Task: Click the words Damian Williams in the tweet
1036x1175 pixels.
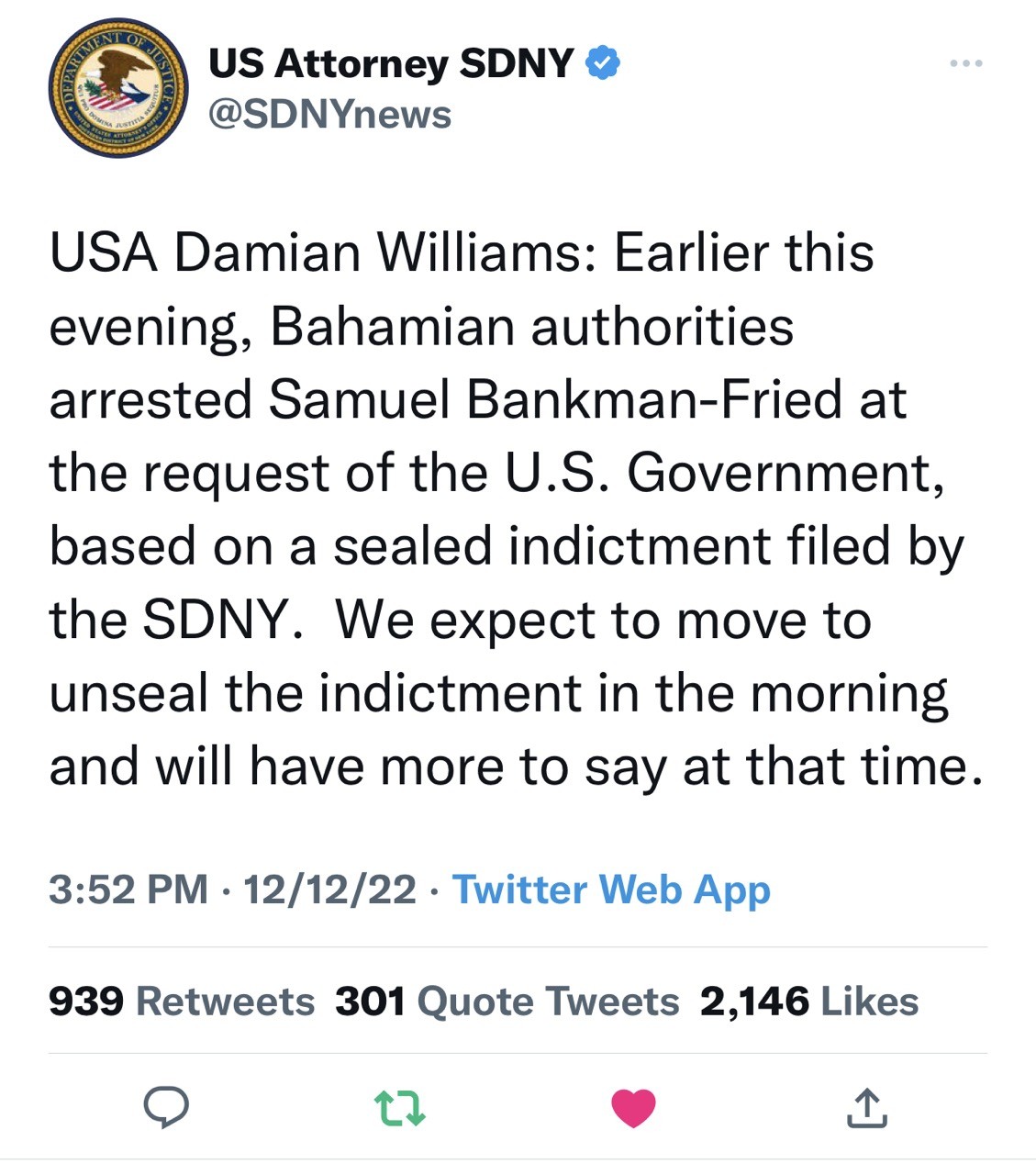Action: (376, 253)
